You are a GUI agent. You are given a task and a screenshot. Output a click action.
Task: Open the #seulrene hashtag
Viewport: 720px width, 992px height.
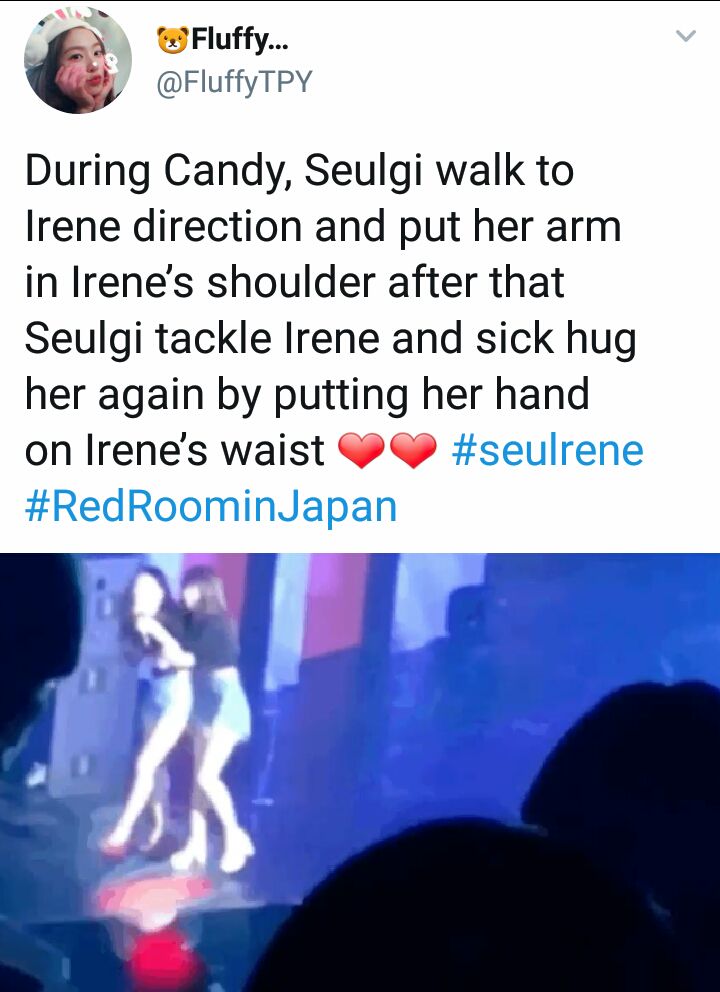coord(548,450)
